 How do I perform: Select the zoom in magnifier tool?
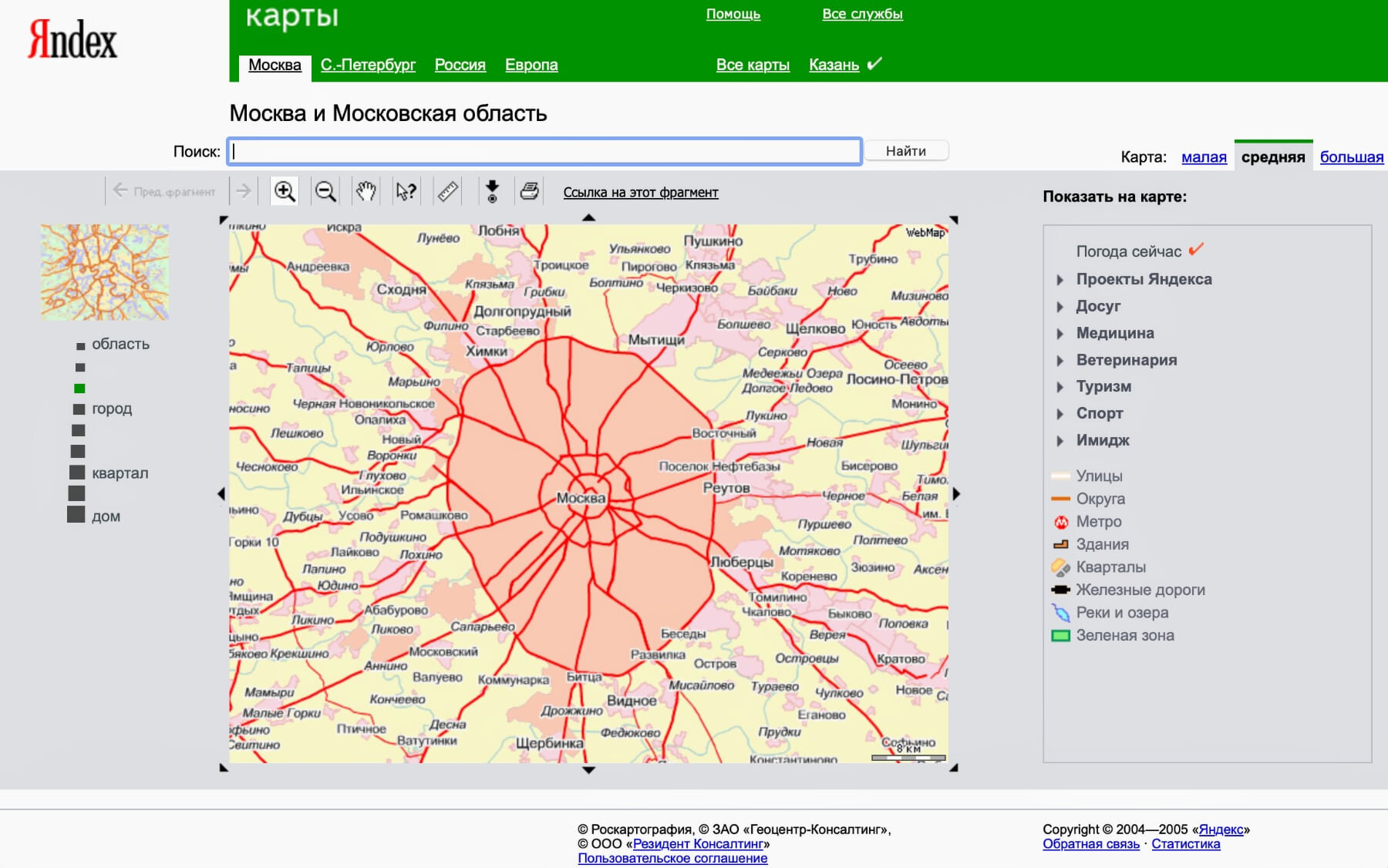pyautogui.click(x=285, y=191)
